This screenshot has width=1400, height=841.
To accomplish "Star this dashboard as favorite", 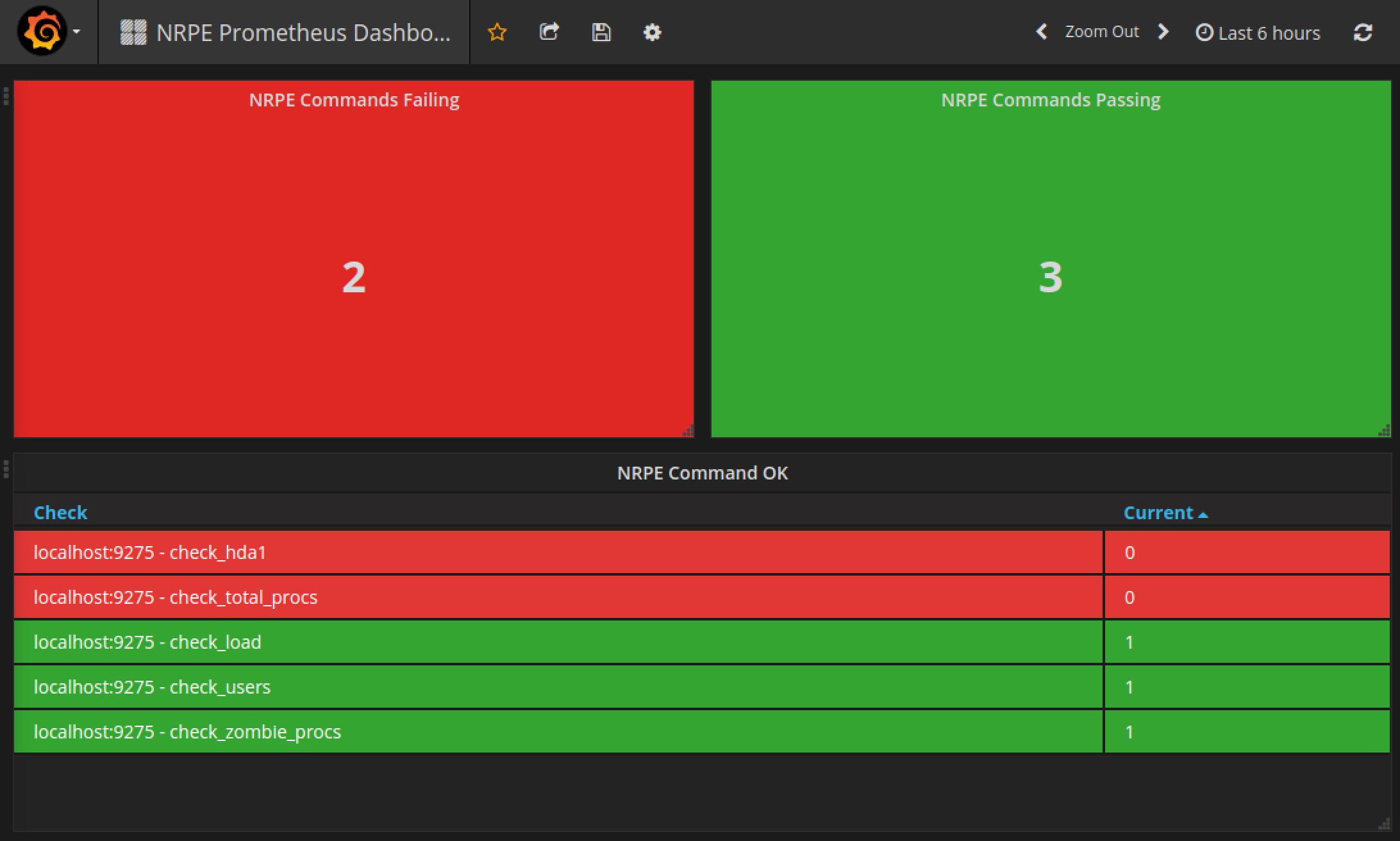I will tap(497, 32).
